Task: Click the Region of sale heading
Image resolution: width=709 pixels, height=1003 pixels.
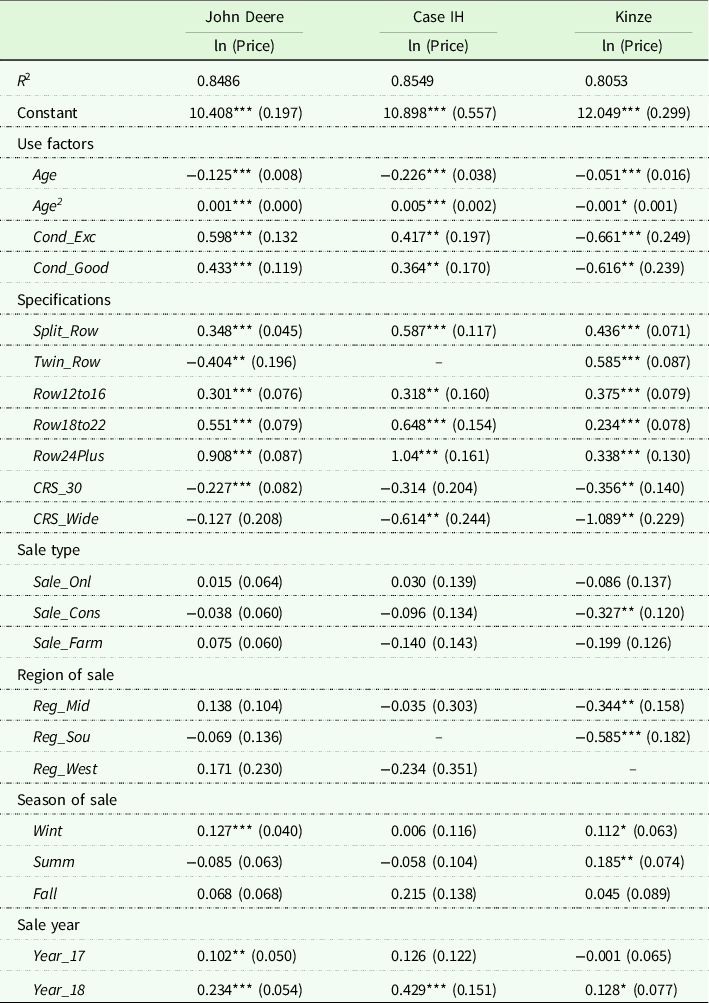Action: pyautogui.click(x=65, y=674)
